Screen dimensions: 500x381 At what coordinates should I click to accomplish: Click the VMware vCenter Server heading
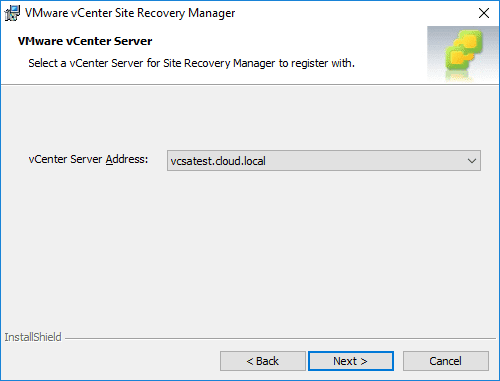(85, 41)
